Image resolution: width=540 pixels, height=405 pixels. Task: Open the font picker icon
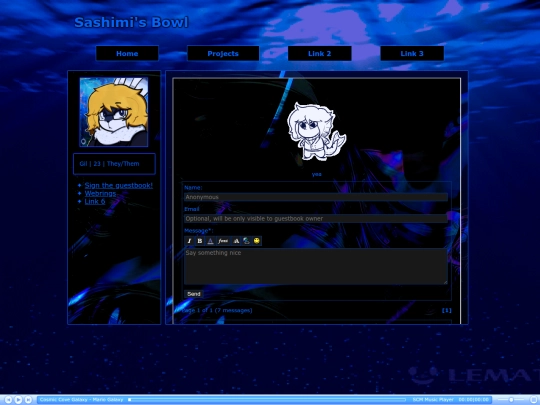click(x=223, y=241)
